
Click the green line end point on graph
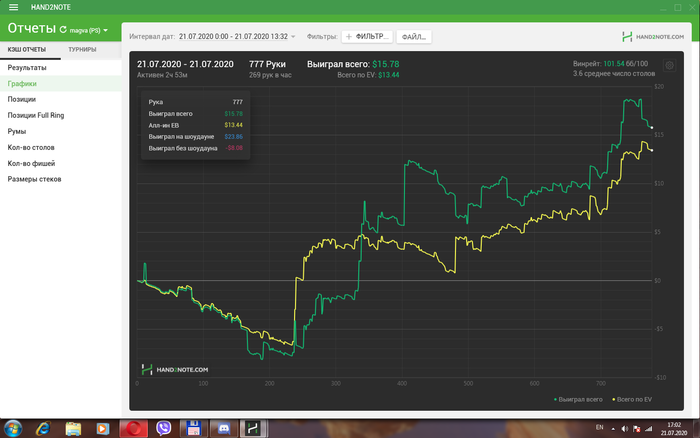[x=652, y=128]
